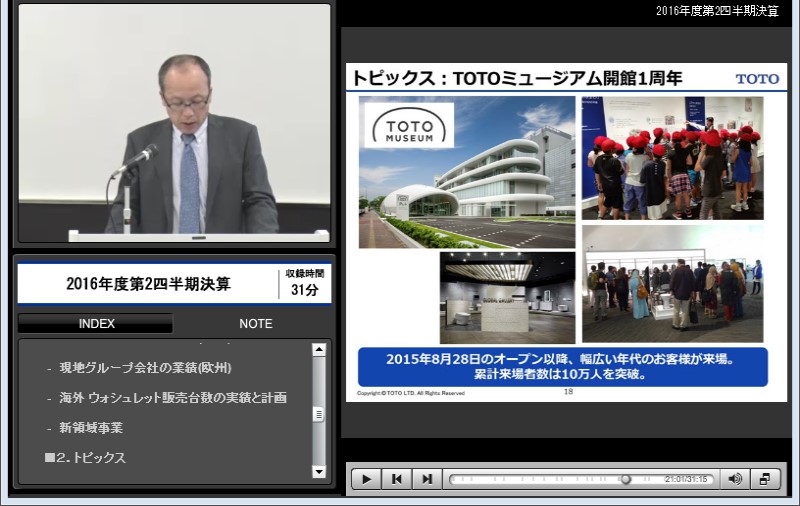Click the index scrollbar thumb
800x506 pixels.
319,414
